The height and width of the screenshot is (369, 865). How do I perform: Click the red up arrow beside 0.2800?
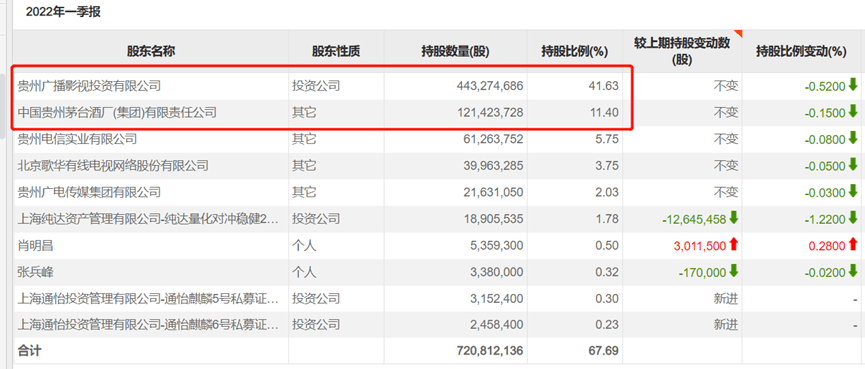(x=853, y=245)
